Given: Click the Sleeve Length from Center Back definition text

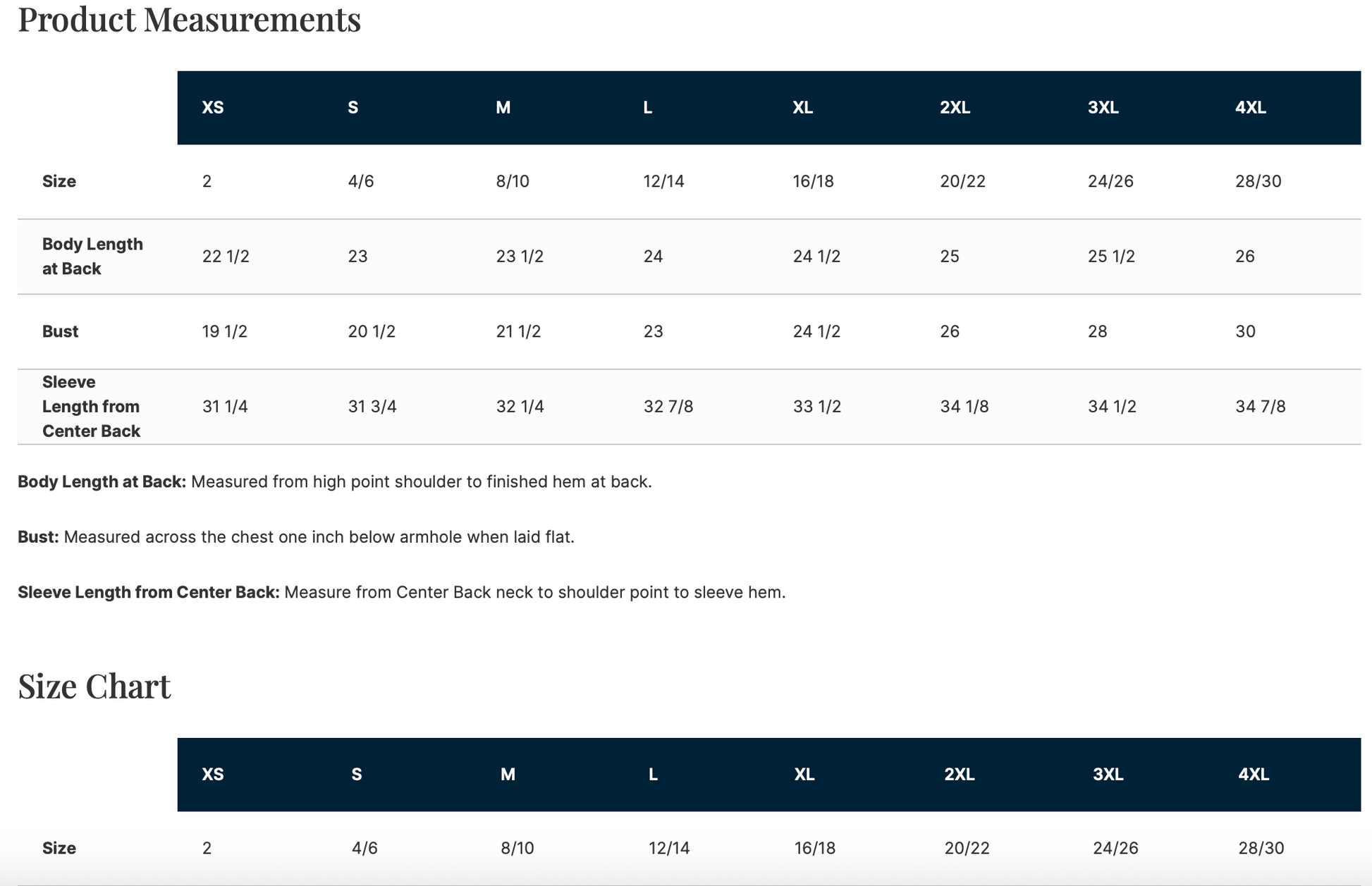Looking at the screenshot, I should pos(534,593).
